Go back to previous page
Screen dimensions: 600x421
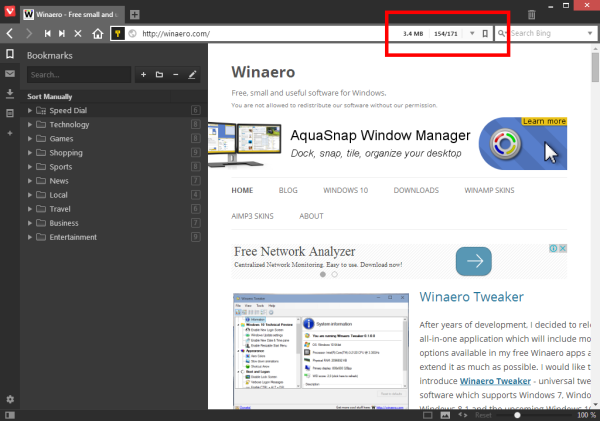click(10, 34)
